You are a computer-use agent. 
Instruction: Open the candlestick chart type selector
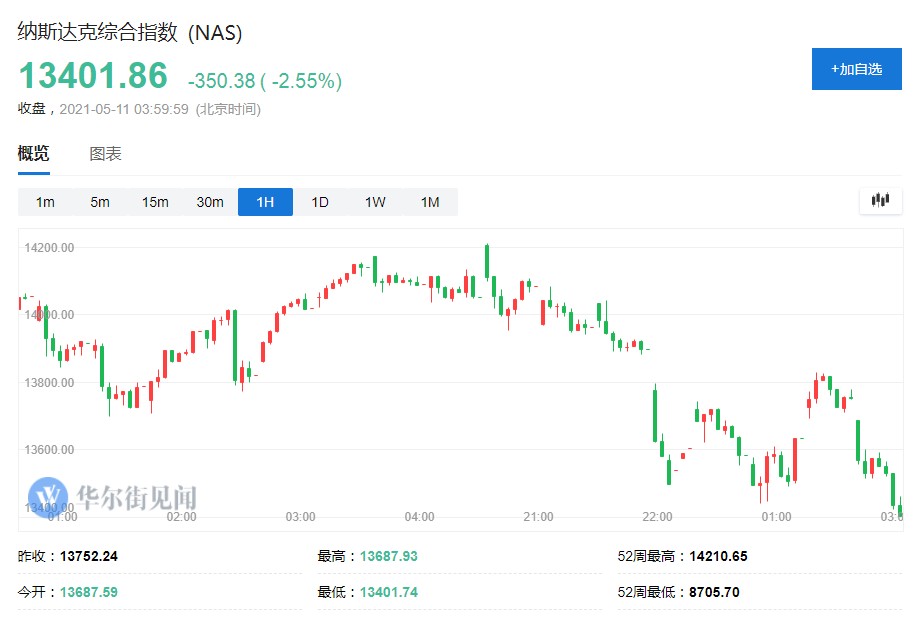[x=880, y=200]
